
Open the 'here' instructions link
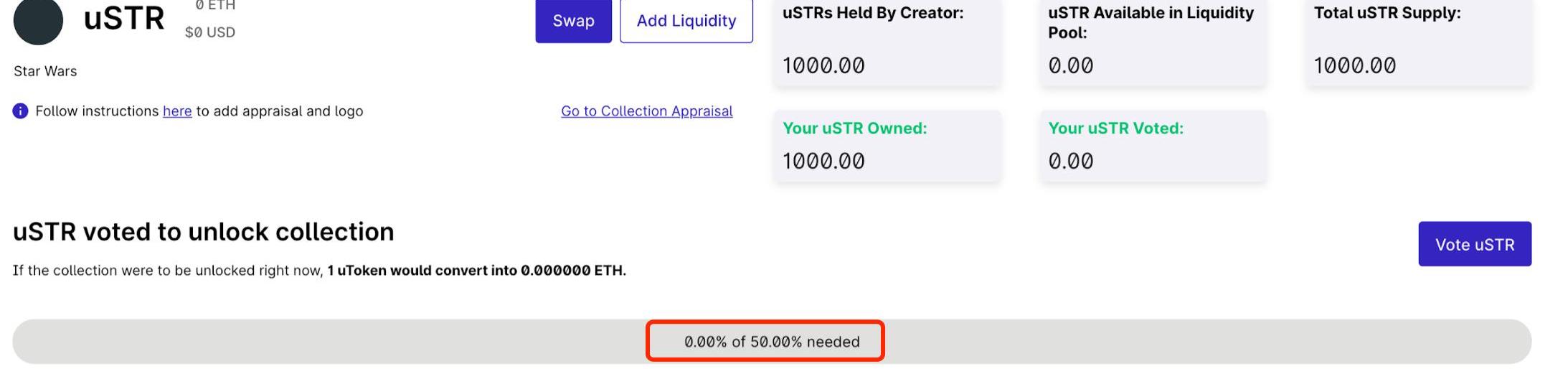point(177,111)
